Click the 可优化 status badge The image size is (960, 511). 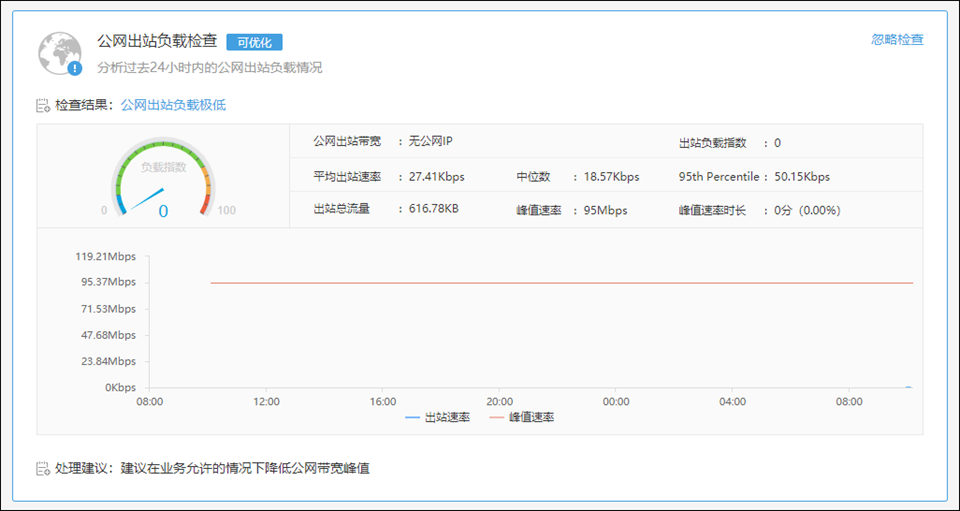[254, 42]
